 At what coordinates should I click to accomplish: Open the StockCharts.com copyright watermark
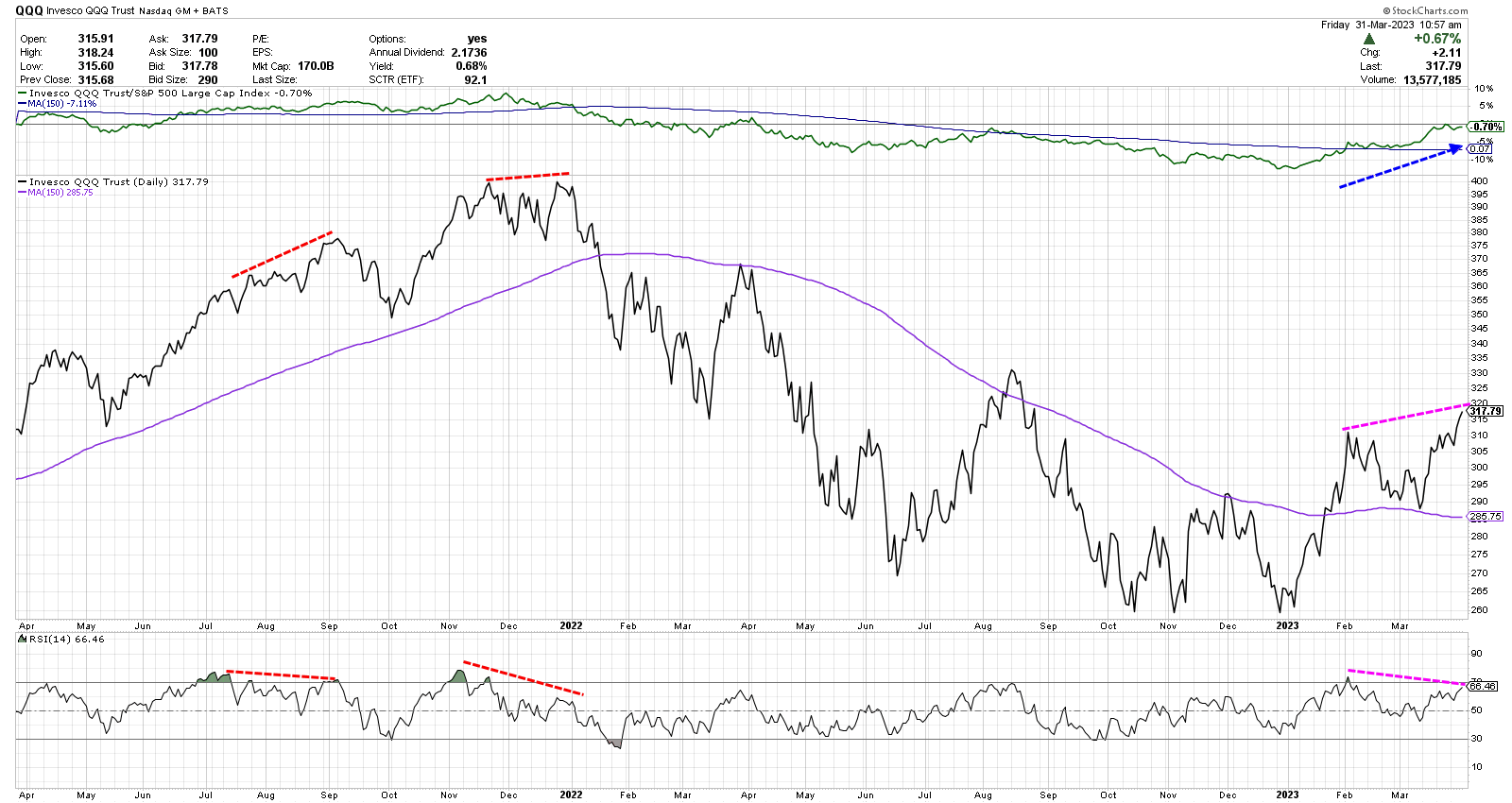pos(1429,10)
